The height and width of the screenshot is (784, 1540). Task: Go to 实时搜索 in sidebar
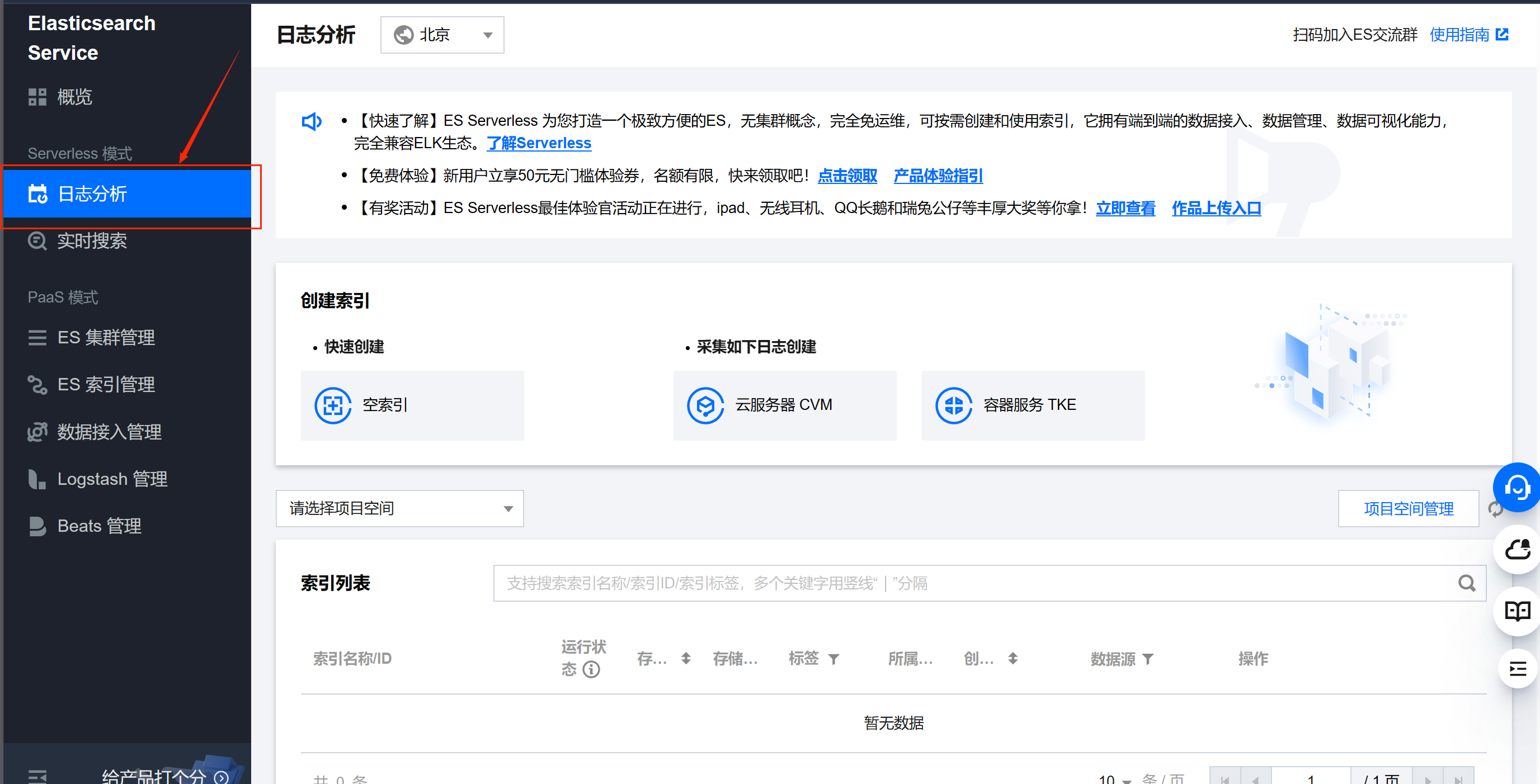pyautogui.click(x=92, y=241)
